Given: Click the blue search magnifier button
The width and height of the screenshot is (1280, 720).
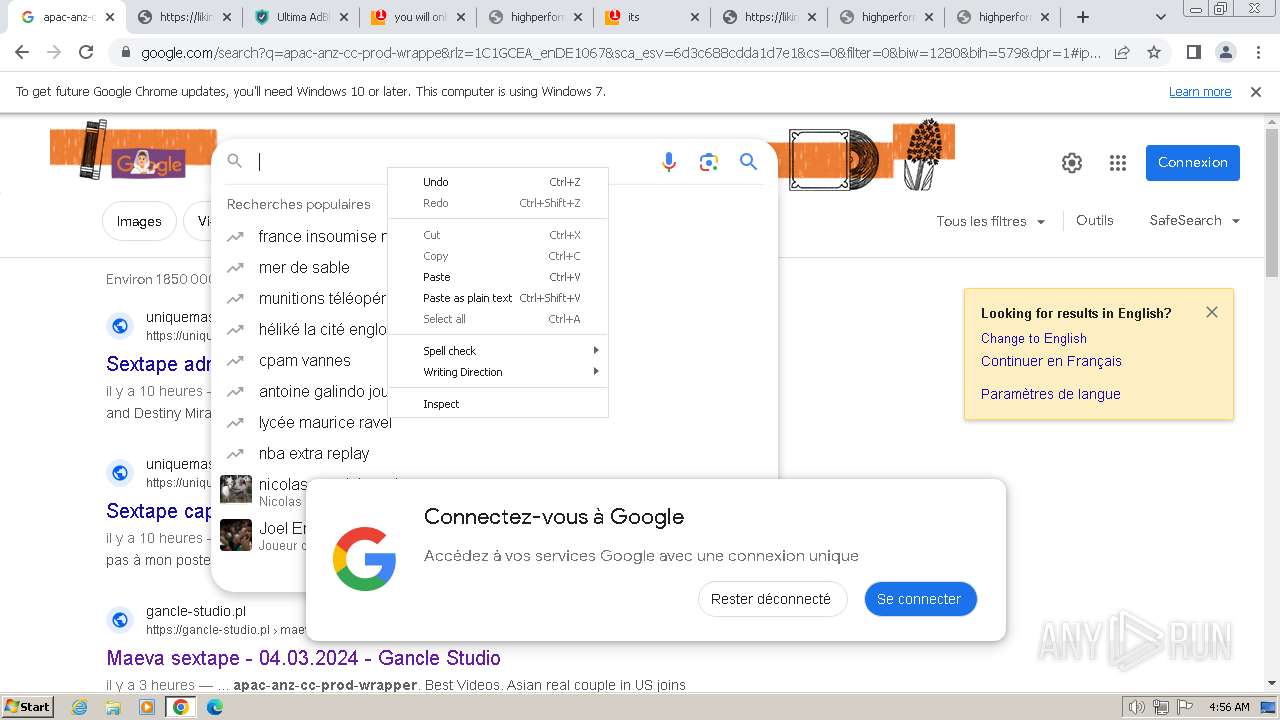Looking at the screenshot, I should click(x=748, y=162).
